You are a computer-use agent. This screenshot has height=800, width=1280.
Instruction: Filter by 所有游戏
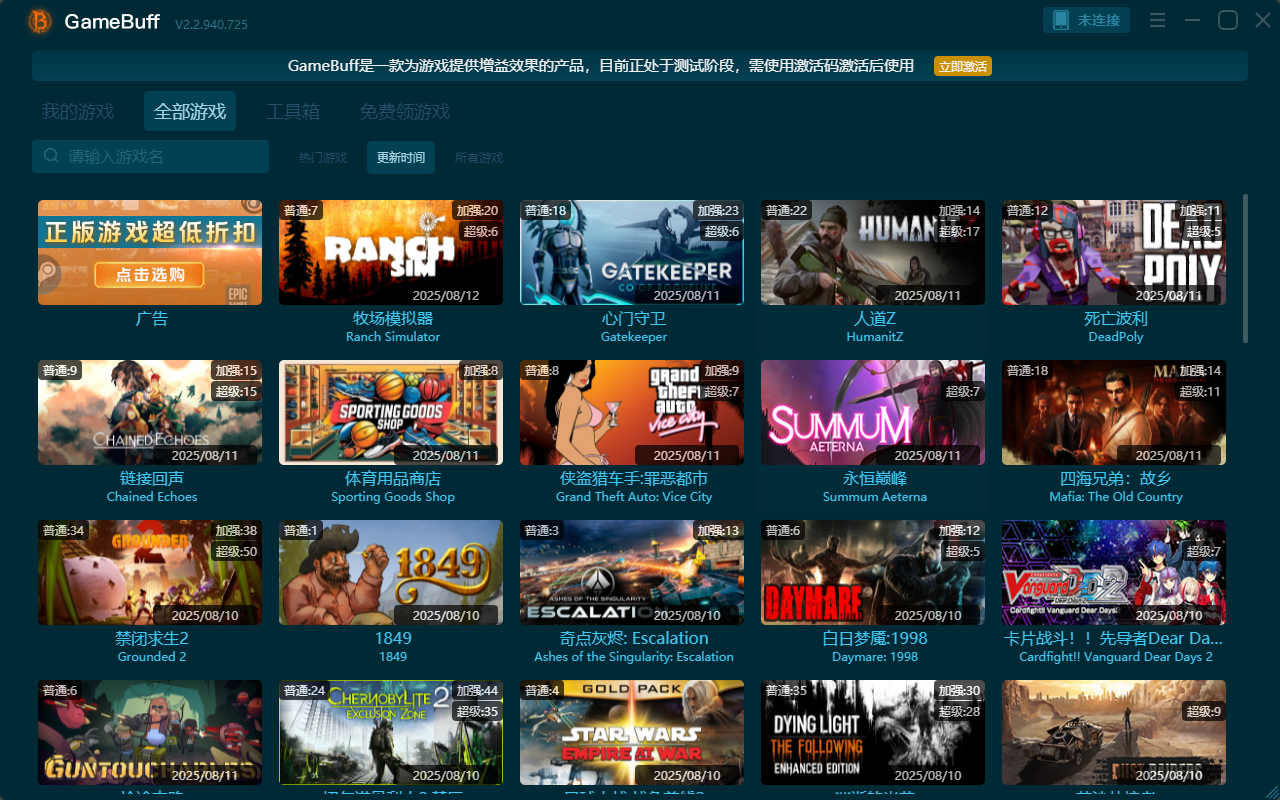click(x=479, y=157)
